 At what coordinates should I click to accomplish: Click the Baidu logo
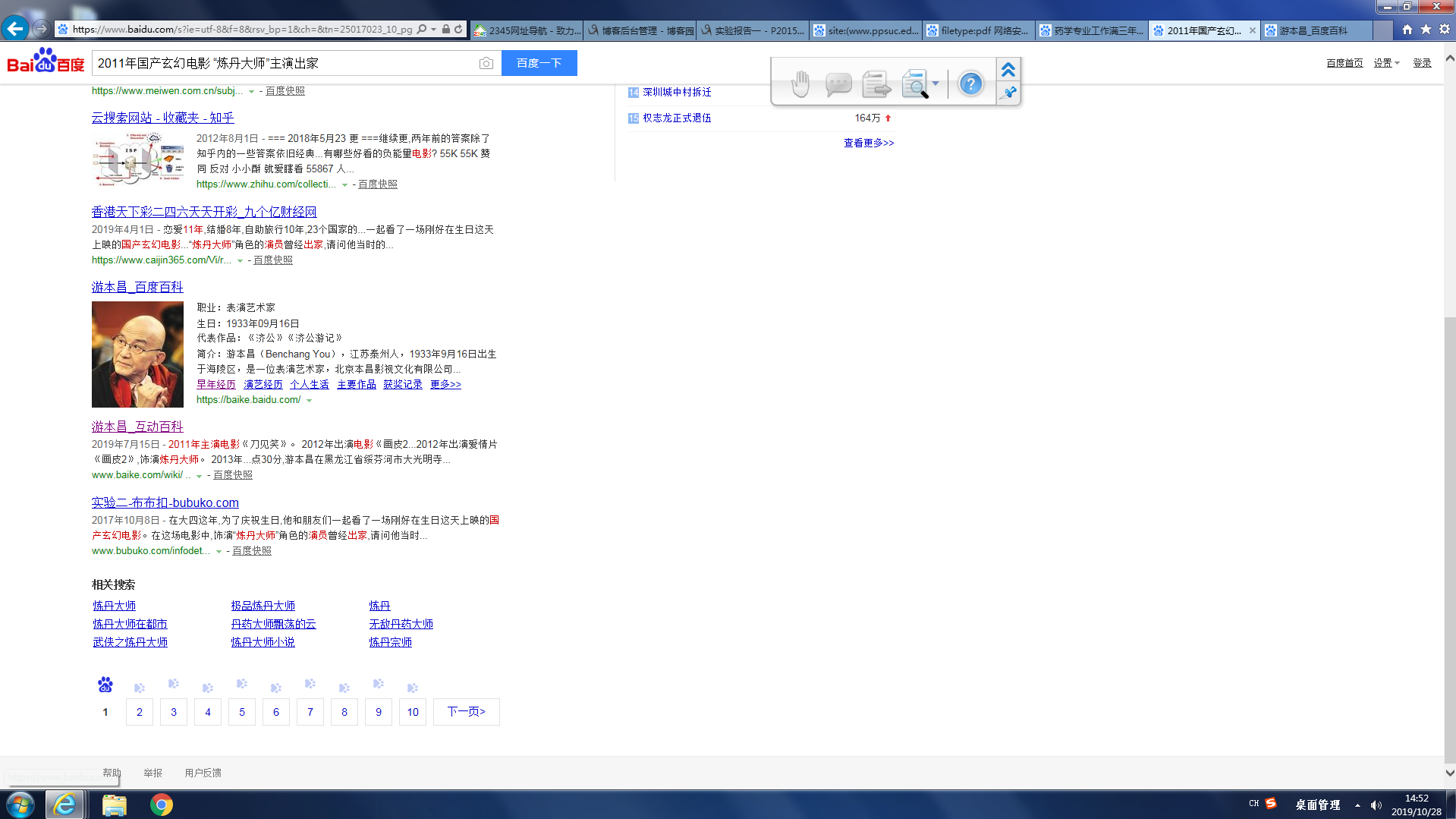[x=46, y=61]
